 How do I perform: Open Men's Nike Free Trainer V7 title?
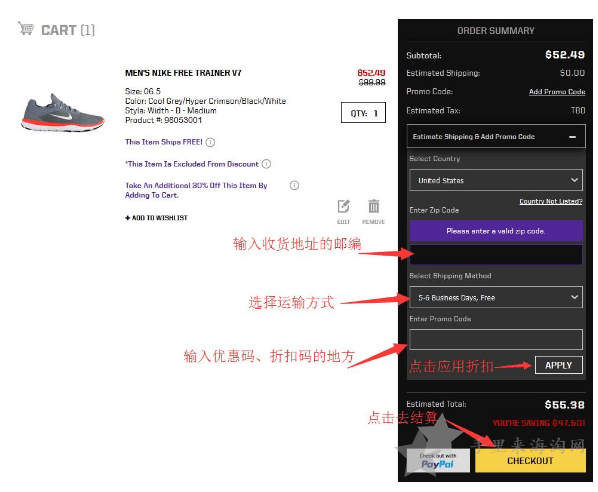[x=183, y=73]
